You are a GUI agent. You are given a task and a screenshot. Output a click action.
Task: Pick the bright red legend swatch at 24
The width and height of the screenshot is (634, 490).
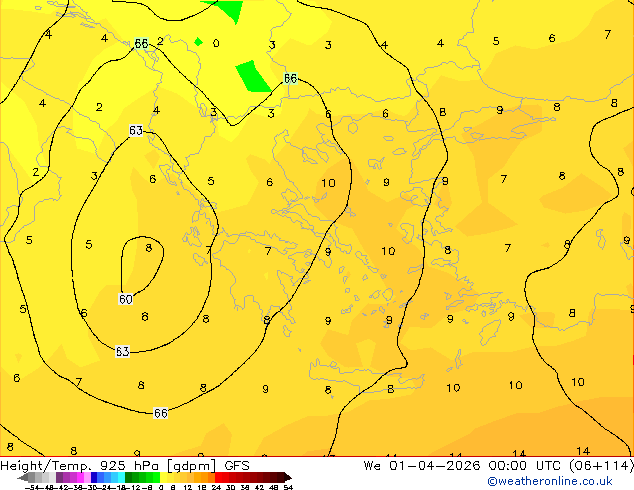[218, 477]
